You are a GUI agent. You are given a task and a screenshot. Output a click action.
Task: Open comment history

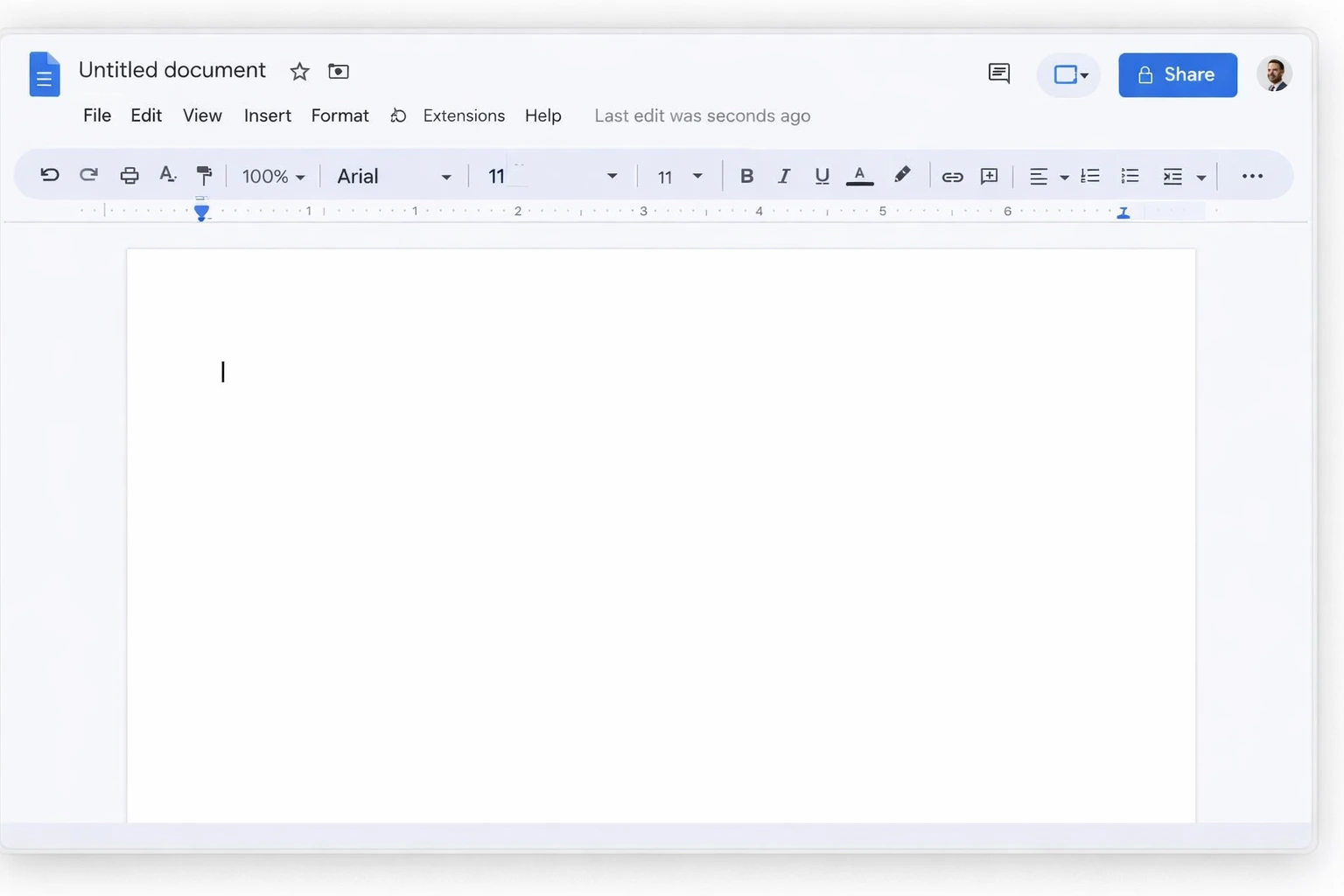click(998, 74)
